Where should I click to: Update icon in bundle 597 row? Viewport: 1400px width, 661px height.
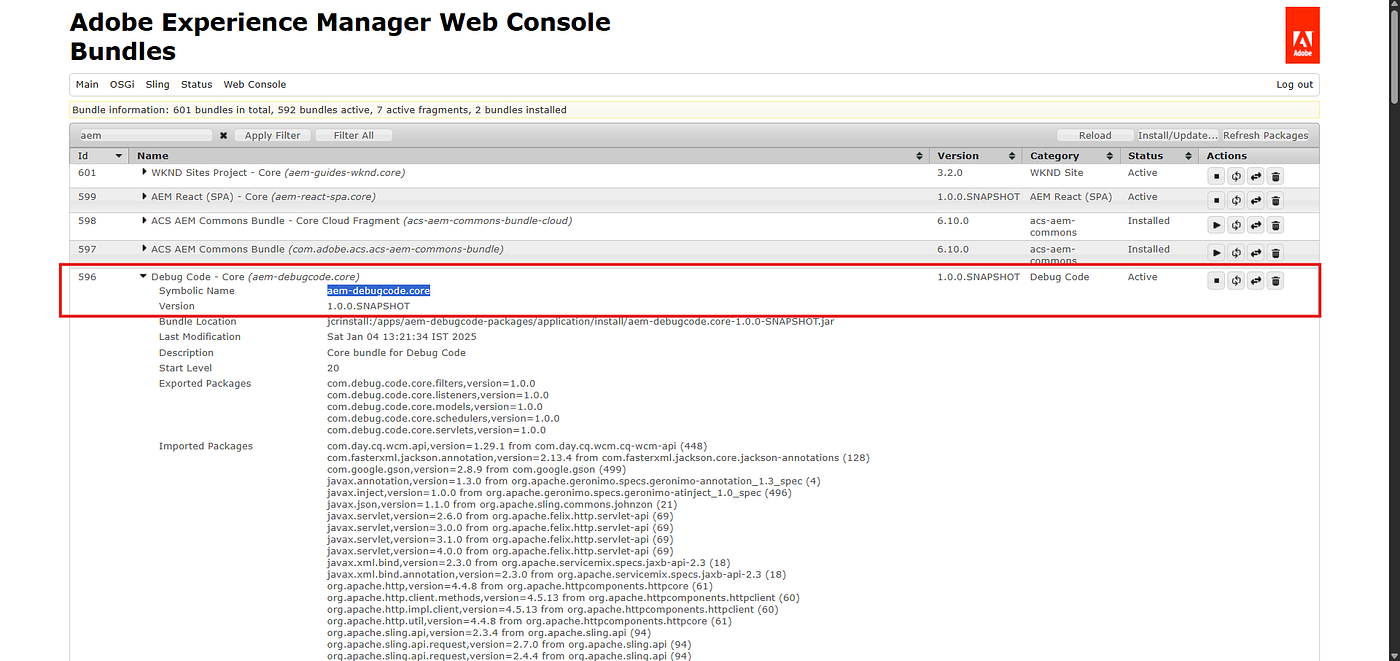point(1256,253)
